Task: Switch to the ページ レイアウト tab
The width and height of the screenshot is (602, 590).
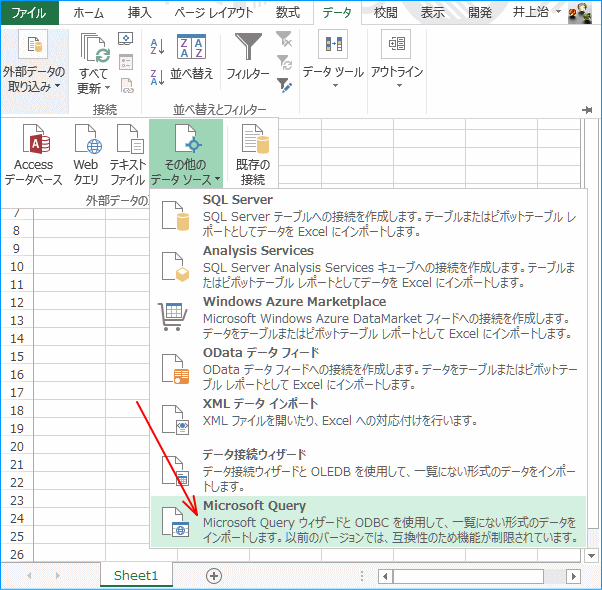Action: [213, 13]
